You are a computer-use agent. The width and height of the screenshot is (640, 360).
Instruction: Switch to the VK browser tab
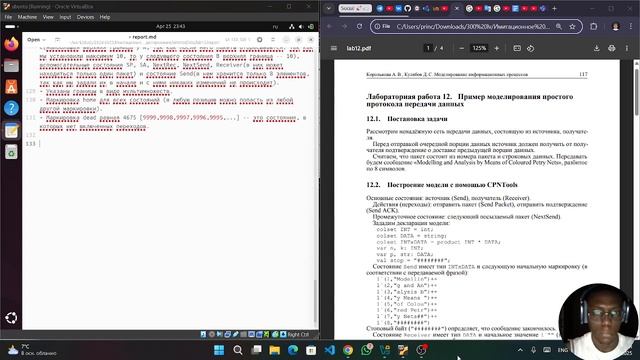tap(398, 8)
